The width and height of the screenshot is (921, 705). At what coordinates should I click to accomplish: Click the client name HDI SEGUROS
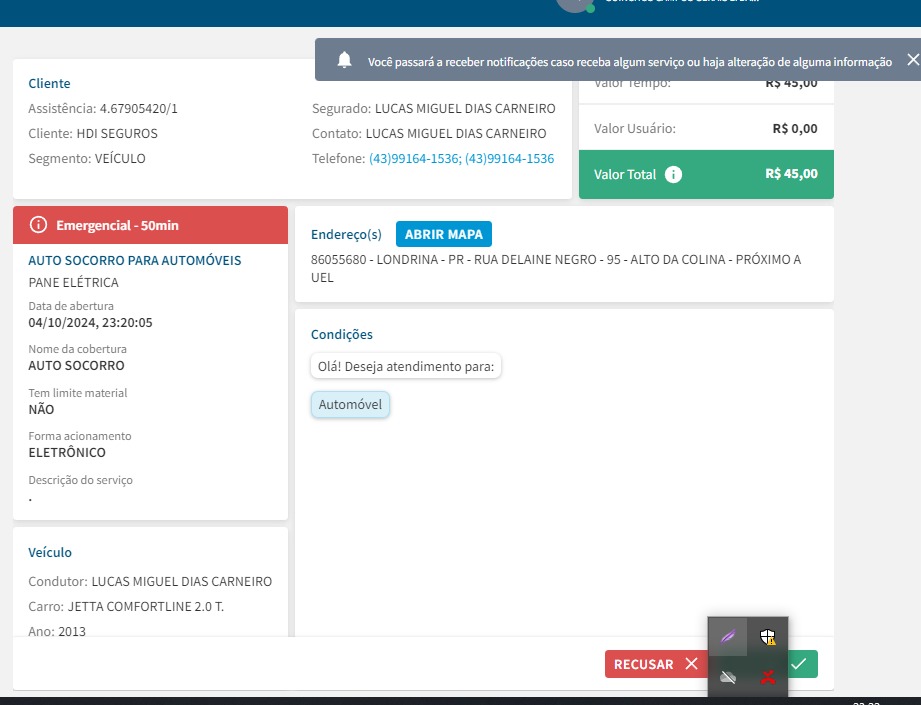(117, 133)
